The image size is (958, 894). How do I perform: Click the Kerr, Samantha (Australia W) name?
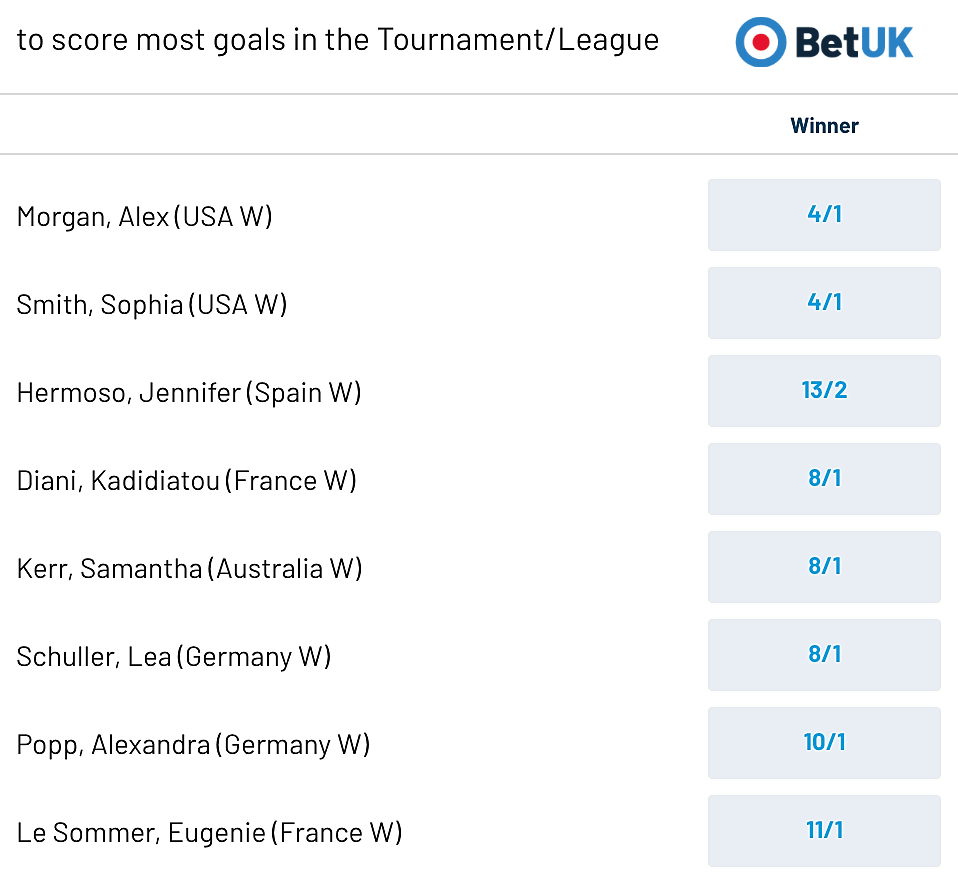[x=189, y=569]
